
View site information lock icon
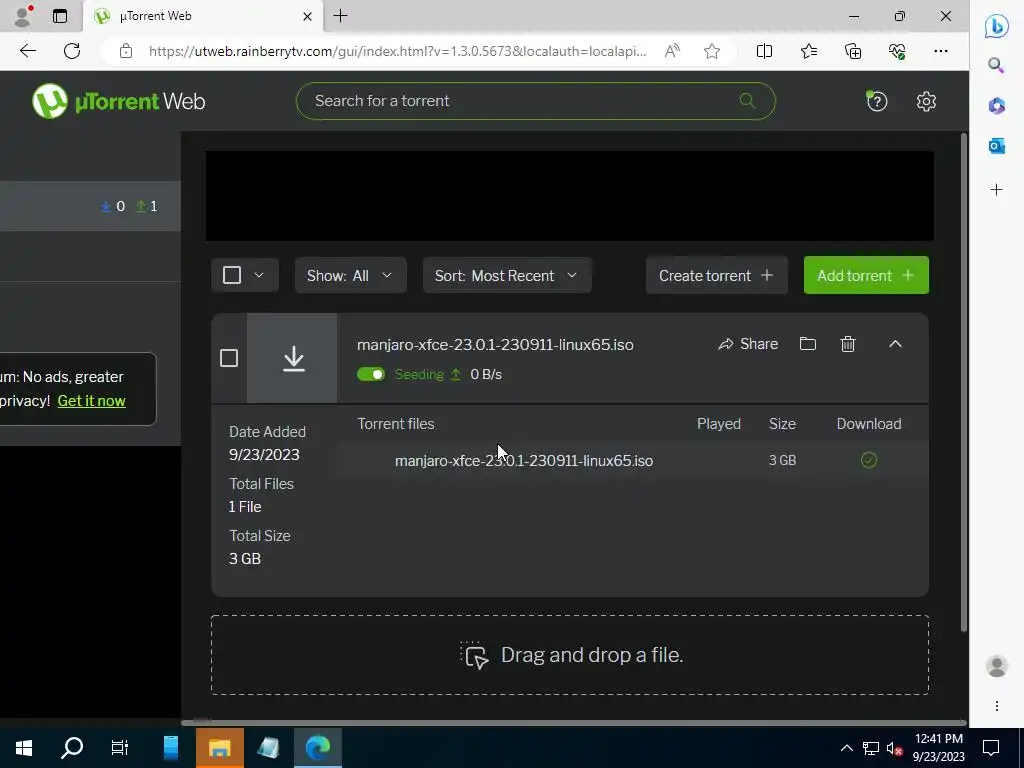[126, 51]
